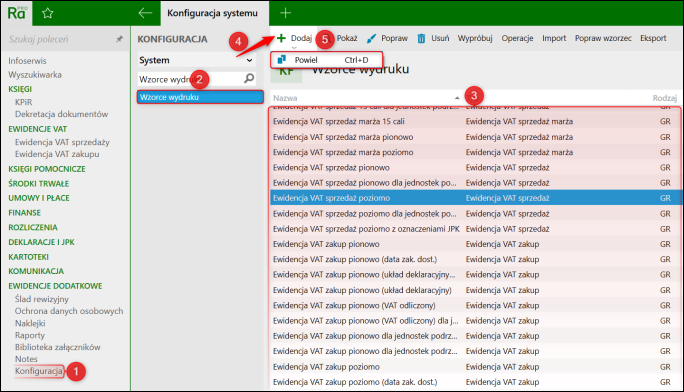Open Raporty in the sidebar
Viewport: 684px width, 392px height.
30,335
